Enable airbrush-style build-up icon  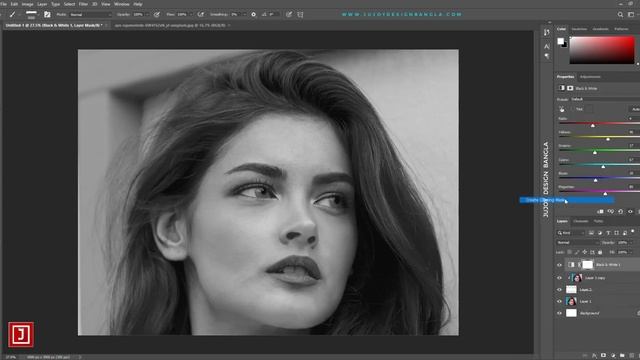(201, 15)
